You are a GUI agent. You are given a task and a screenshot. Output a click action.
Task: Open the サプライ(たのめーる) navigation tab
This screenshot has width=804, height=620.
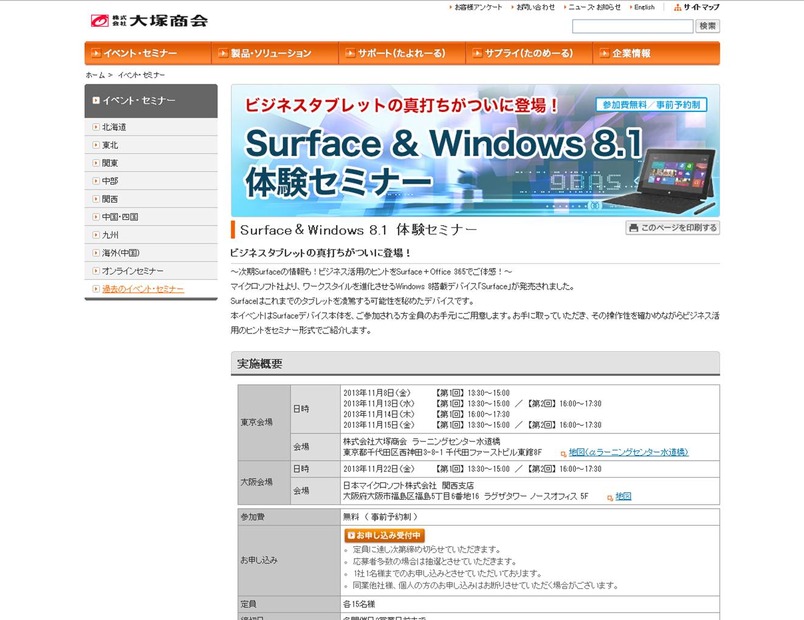[530, 53]
